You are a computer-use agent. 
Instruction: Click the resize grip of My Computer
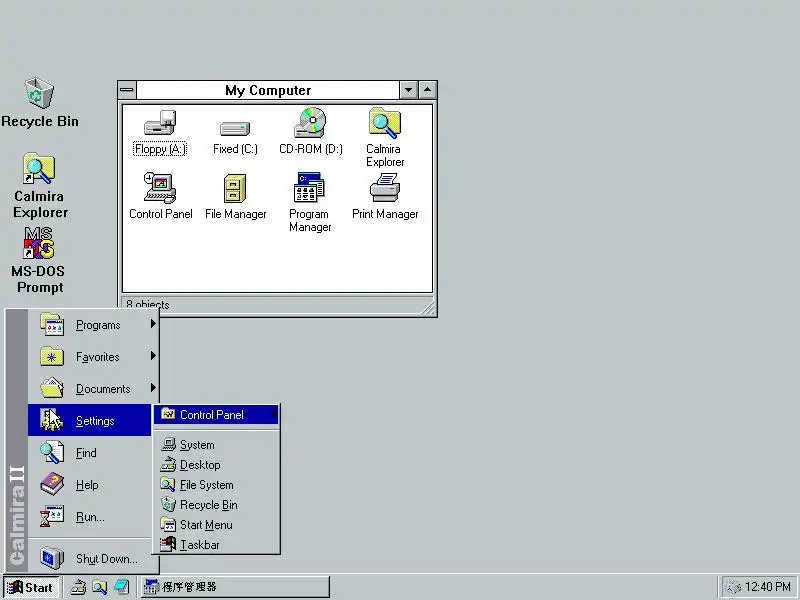coord(429,308)
